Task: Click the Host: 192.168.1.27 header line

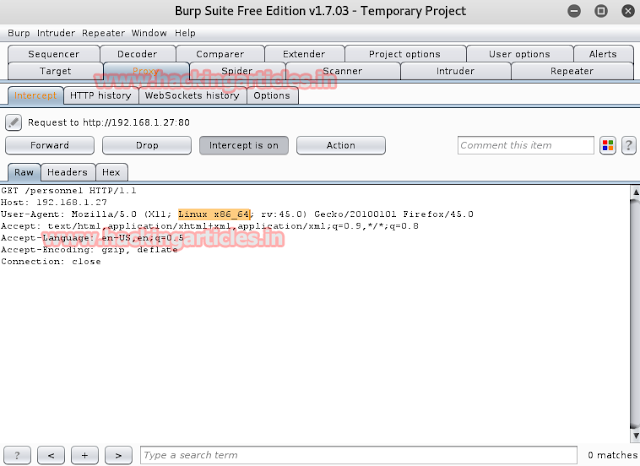Action: pyautogui.click(x=54, y=202)
